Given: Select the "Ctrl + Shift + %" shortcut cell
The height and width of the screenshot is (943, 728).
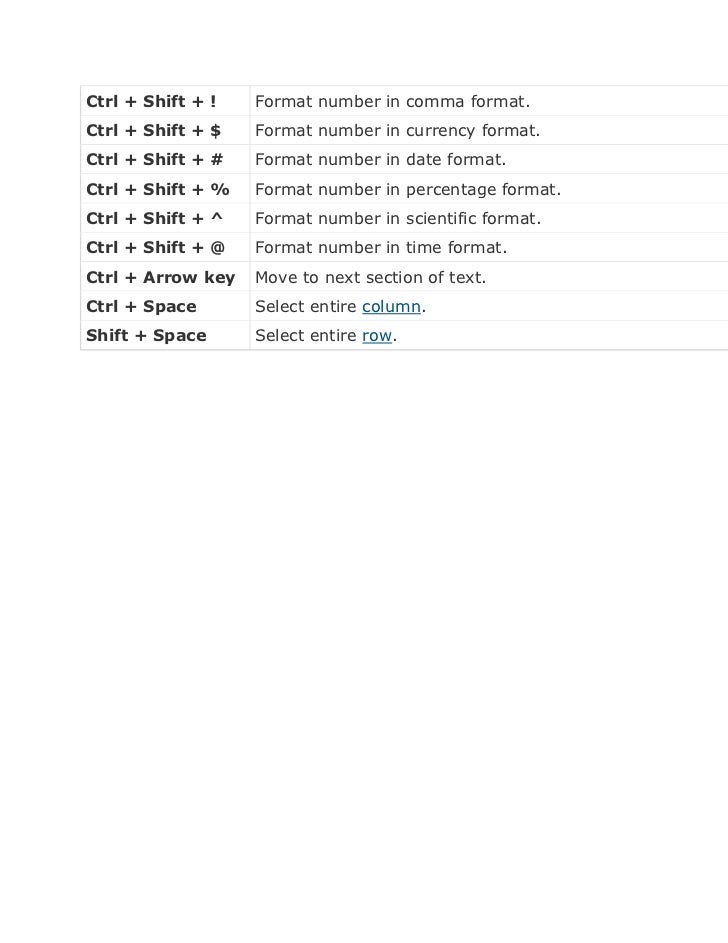Looking at the screenshot, I should tap(165, 189).
